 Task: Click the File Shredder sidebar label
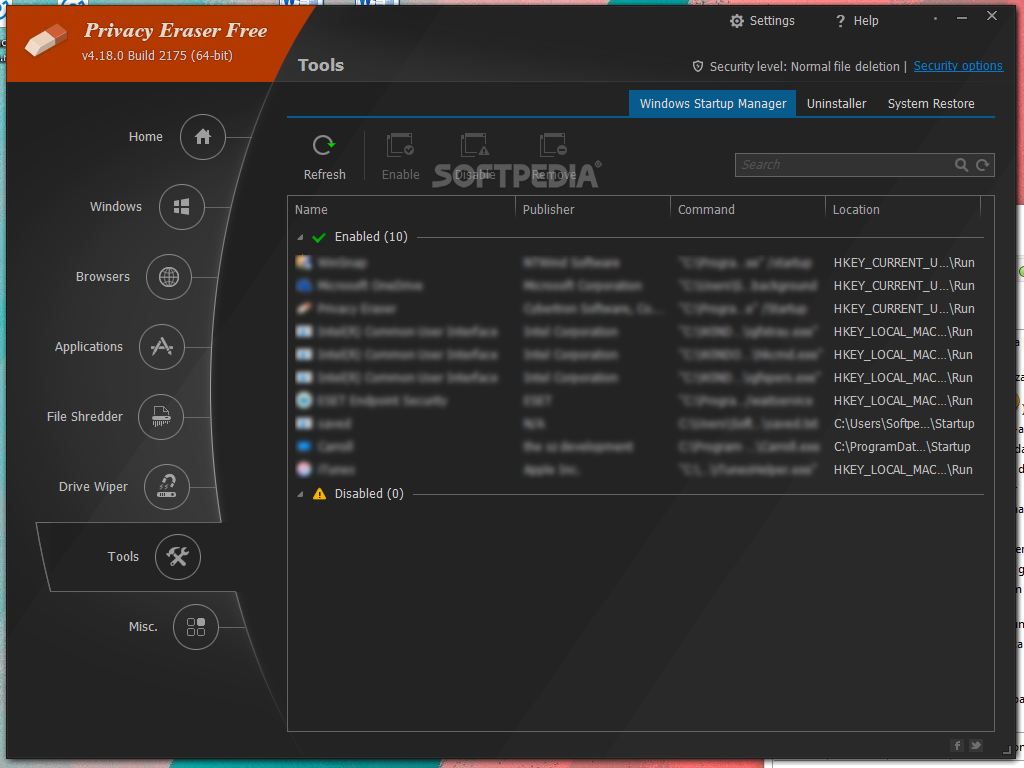pyautogui.click(x=85, y=417)
